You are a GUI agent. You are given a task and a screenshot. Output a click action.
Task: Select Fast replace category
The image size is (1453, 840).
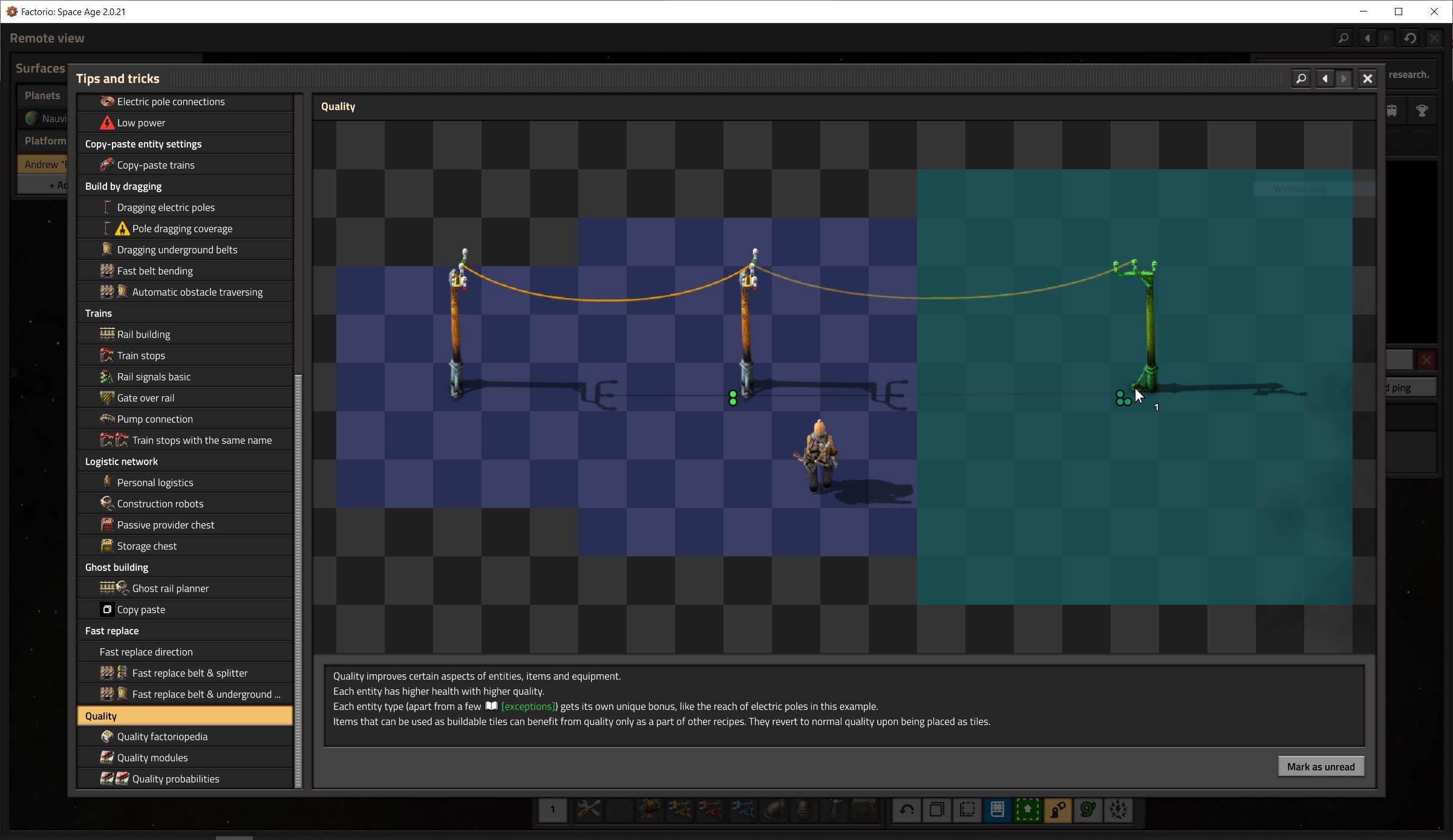[185, 631]
